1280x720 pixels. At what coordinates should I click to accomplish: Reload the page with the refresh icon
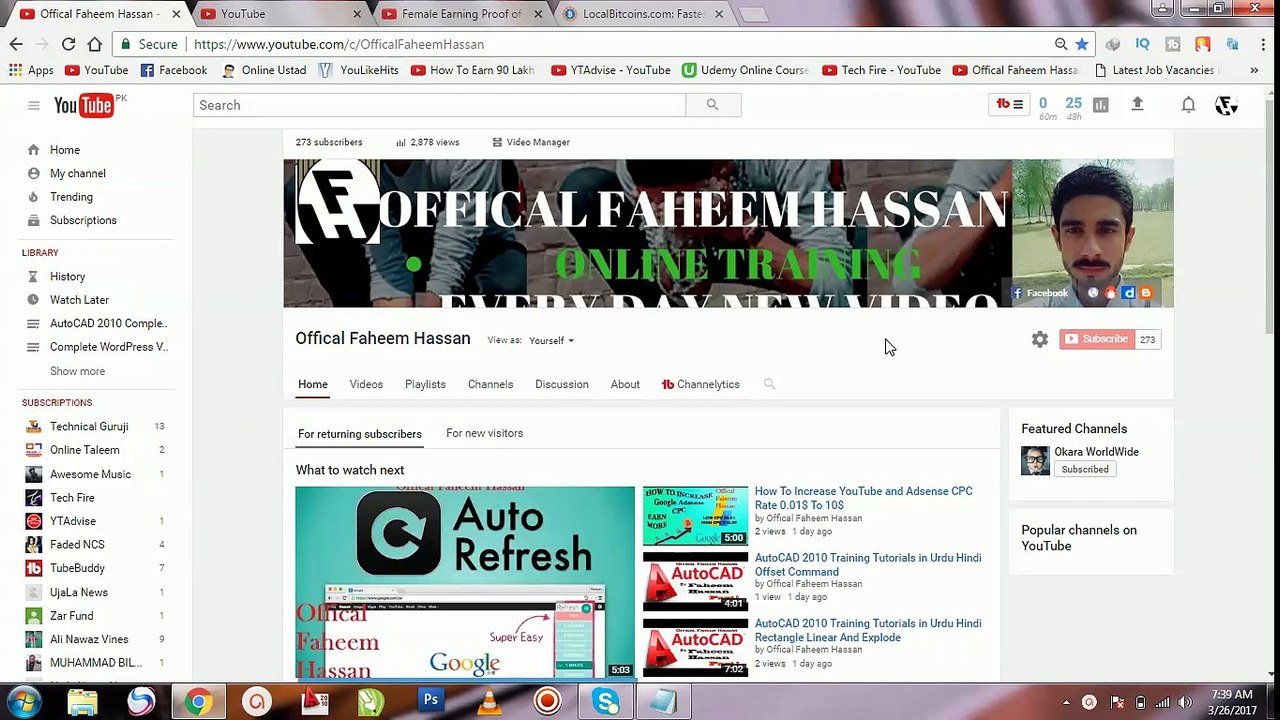tap(68, 44)
